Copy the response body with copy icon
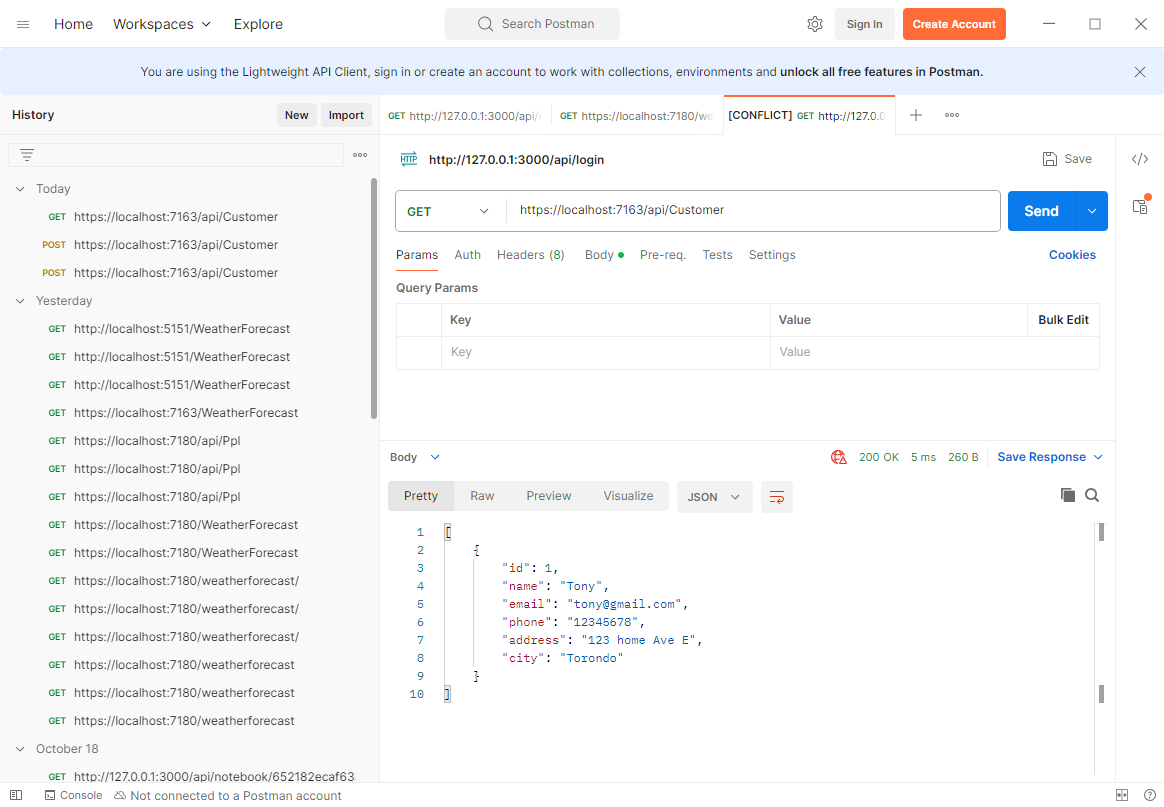Viewport: 1164px width, 807px height. (x=1067, y=495)
